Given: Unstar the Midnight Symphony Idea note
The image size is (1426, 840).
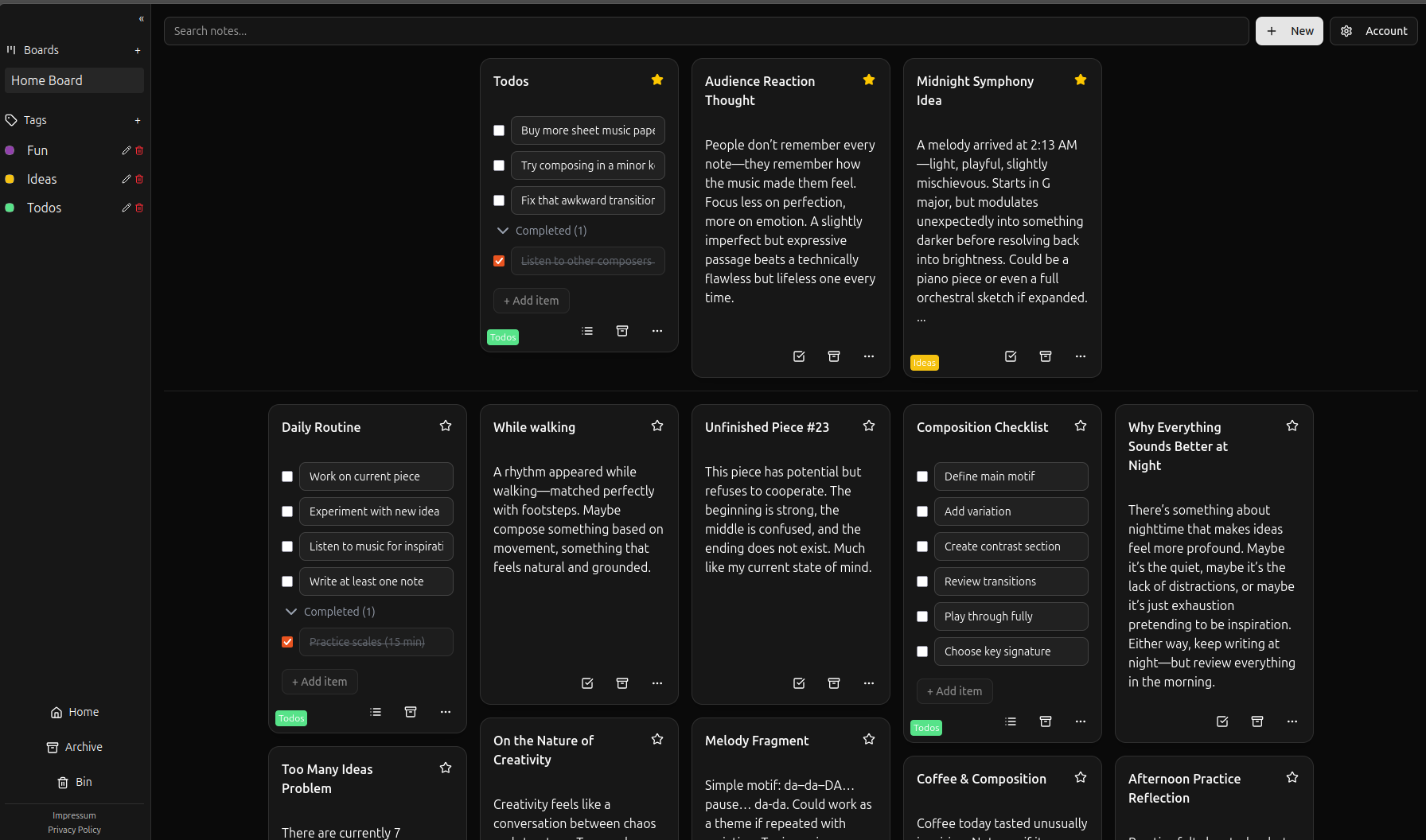Looking at the screenshot, I should pos(1081,80).
